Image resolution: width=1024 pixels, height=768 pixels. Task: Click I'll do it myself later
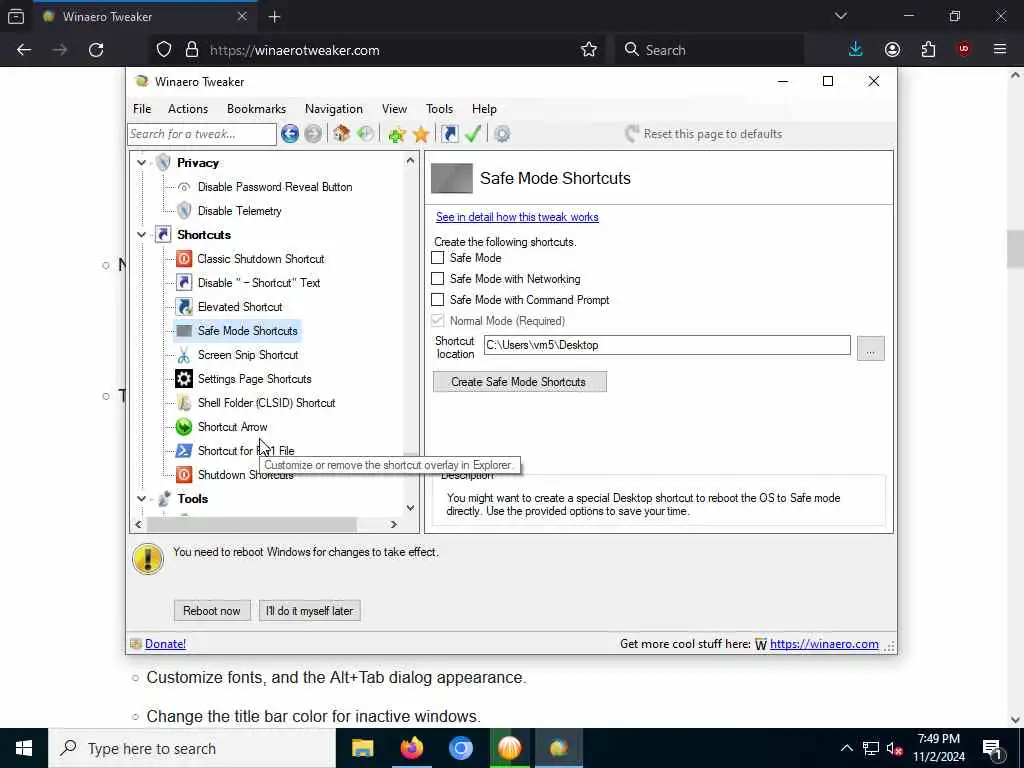coord(310,611)
